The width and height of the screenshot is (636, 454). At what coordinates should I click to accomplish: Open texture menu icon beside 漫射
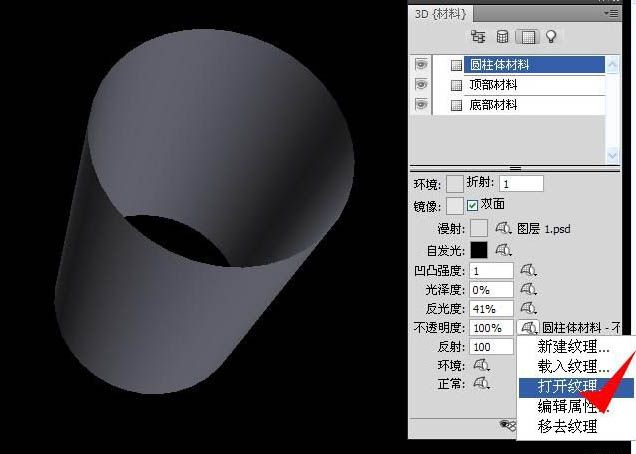tap(503, 228)
